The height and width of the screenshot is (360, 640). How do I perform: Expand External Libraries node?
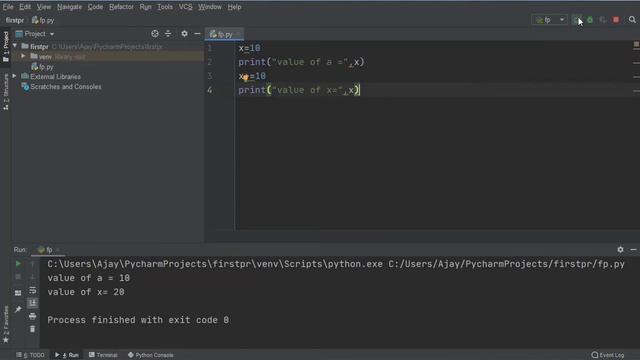pyautogui.click(x=15, y=76)
